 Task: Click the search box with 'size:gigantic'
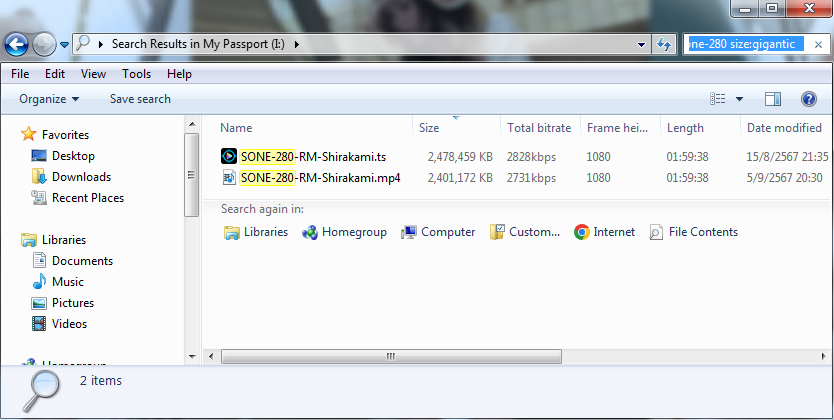(746, 44)
